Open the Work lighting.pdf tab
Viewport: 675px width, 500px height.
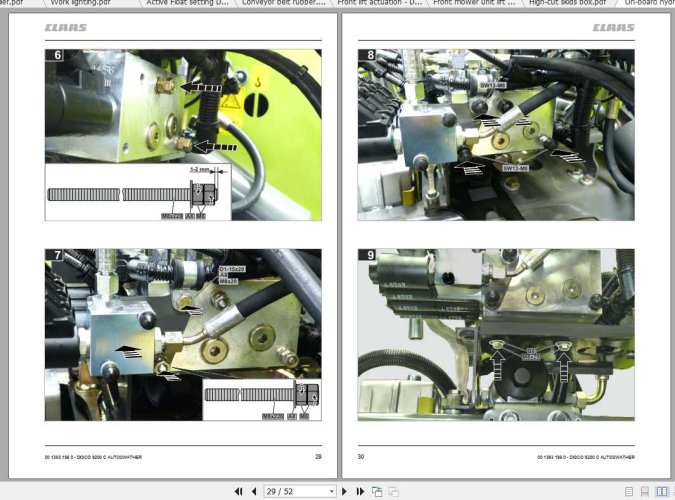pos(81,3)
